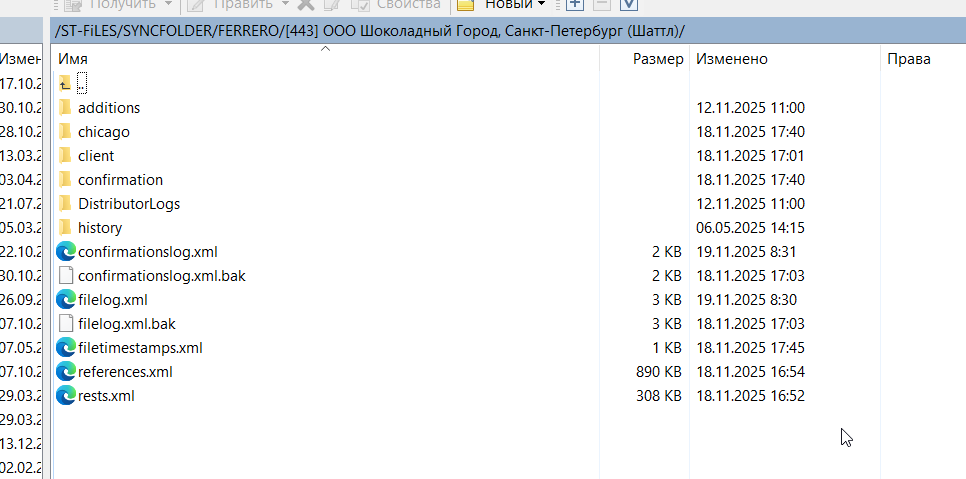Select the DistributorLogs folder icon
This screenshot has height=479, width=966.
(65, 203)
